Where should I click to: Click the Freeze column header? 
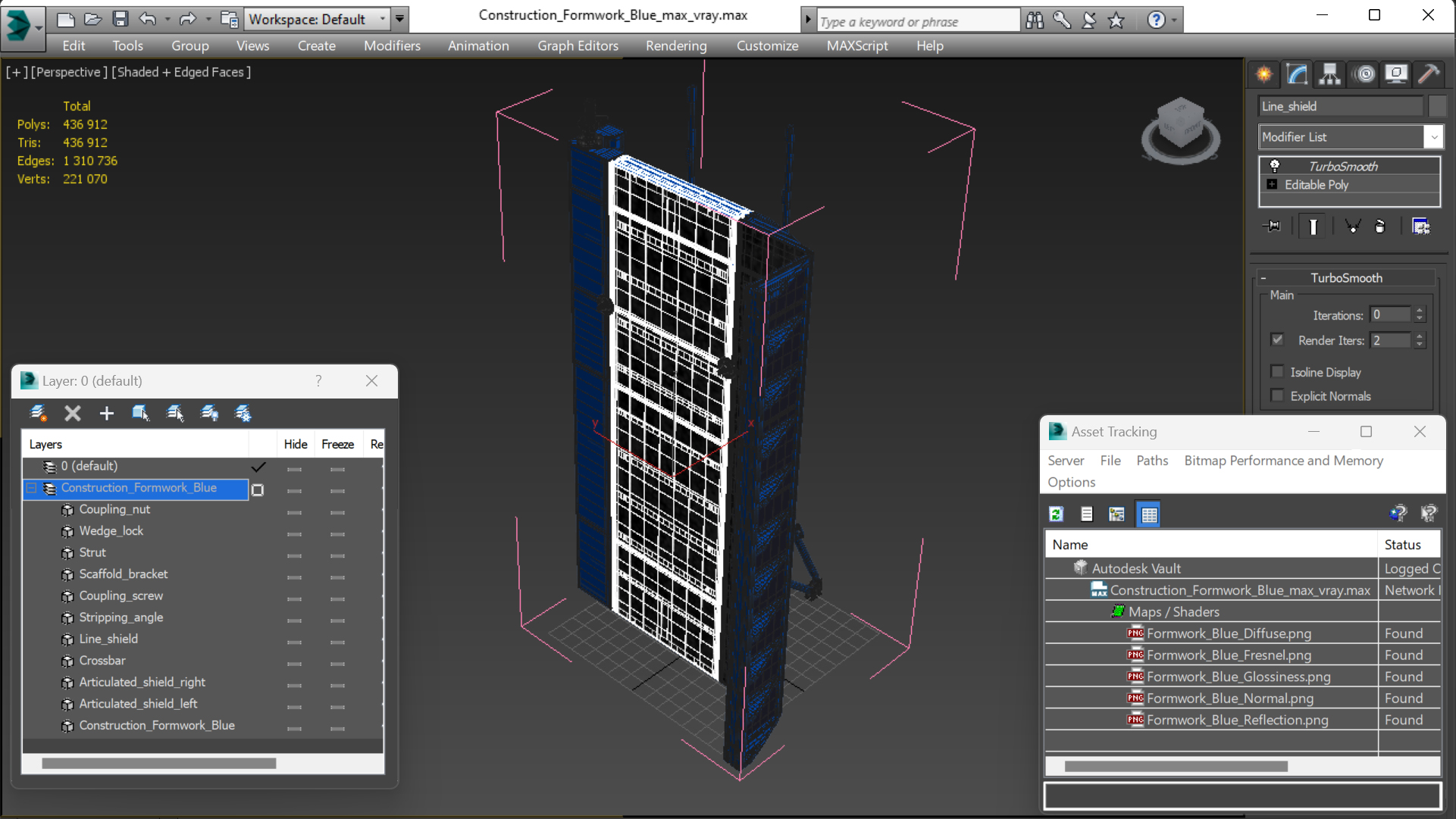(337, 444)
